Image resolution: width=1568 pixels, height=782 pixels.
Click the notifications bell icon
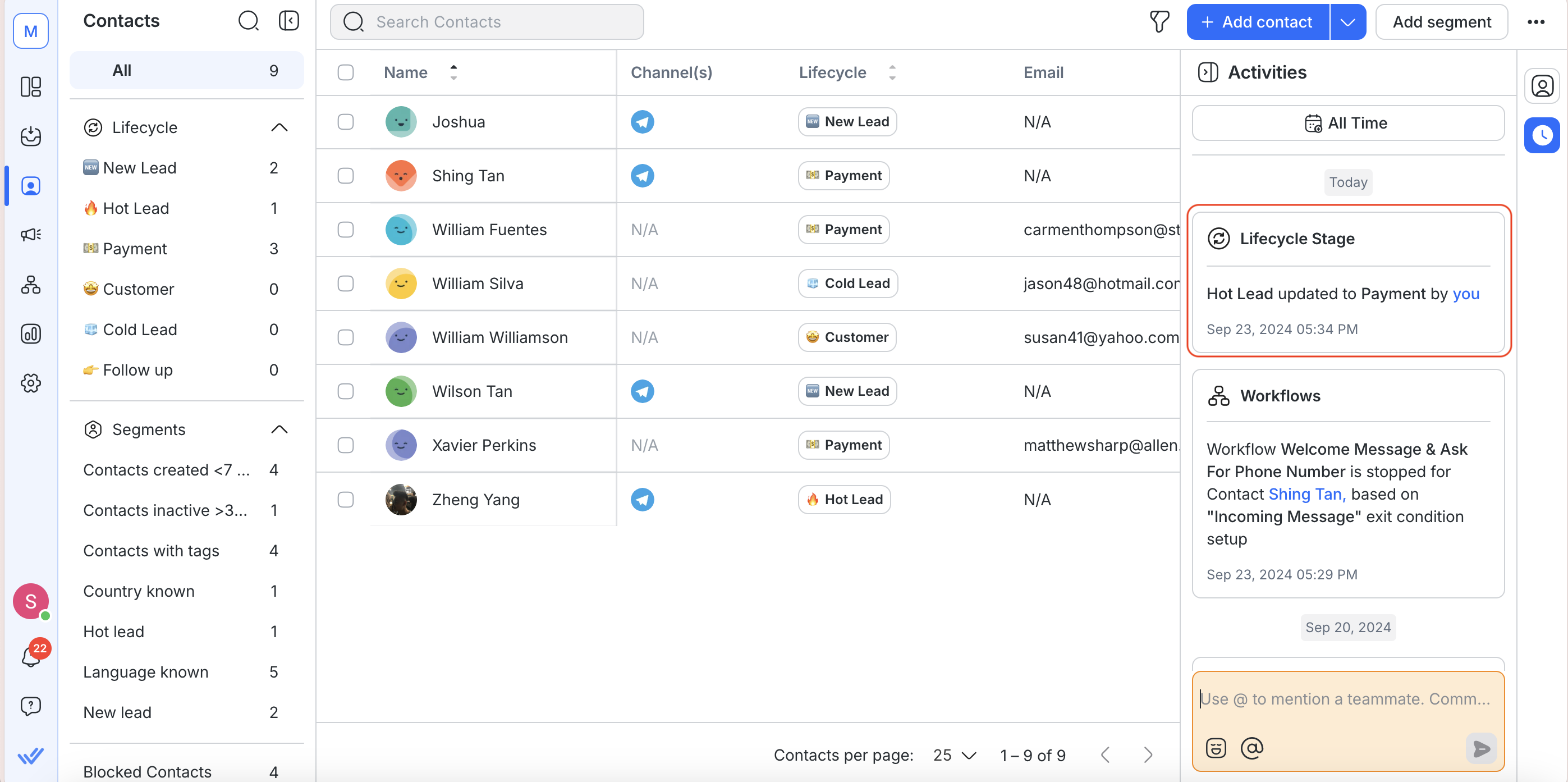30,657
